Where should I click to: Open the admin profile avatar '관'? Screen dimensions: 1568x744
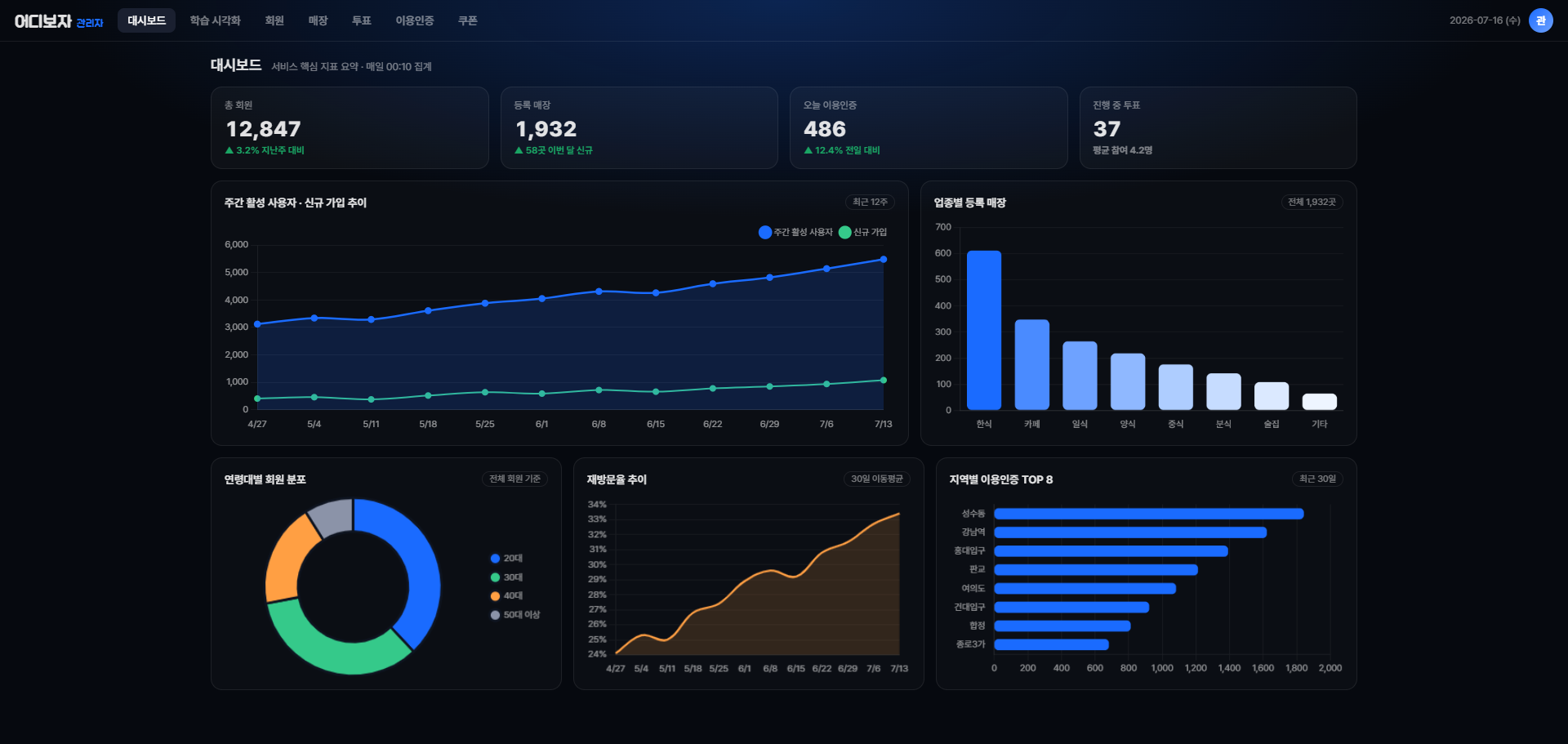point(1540,20)
